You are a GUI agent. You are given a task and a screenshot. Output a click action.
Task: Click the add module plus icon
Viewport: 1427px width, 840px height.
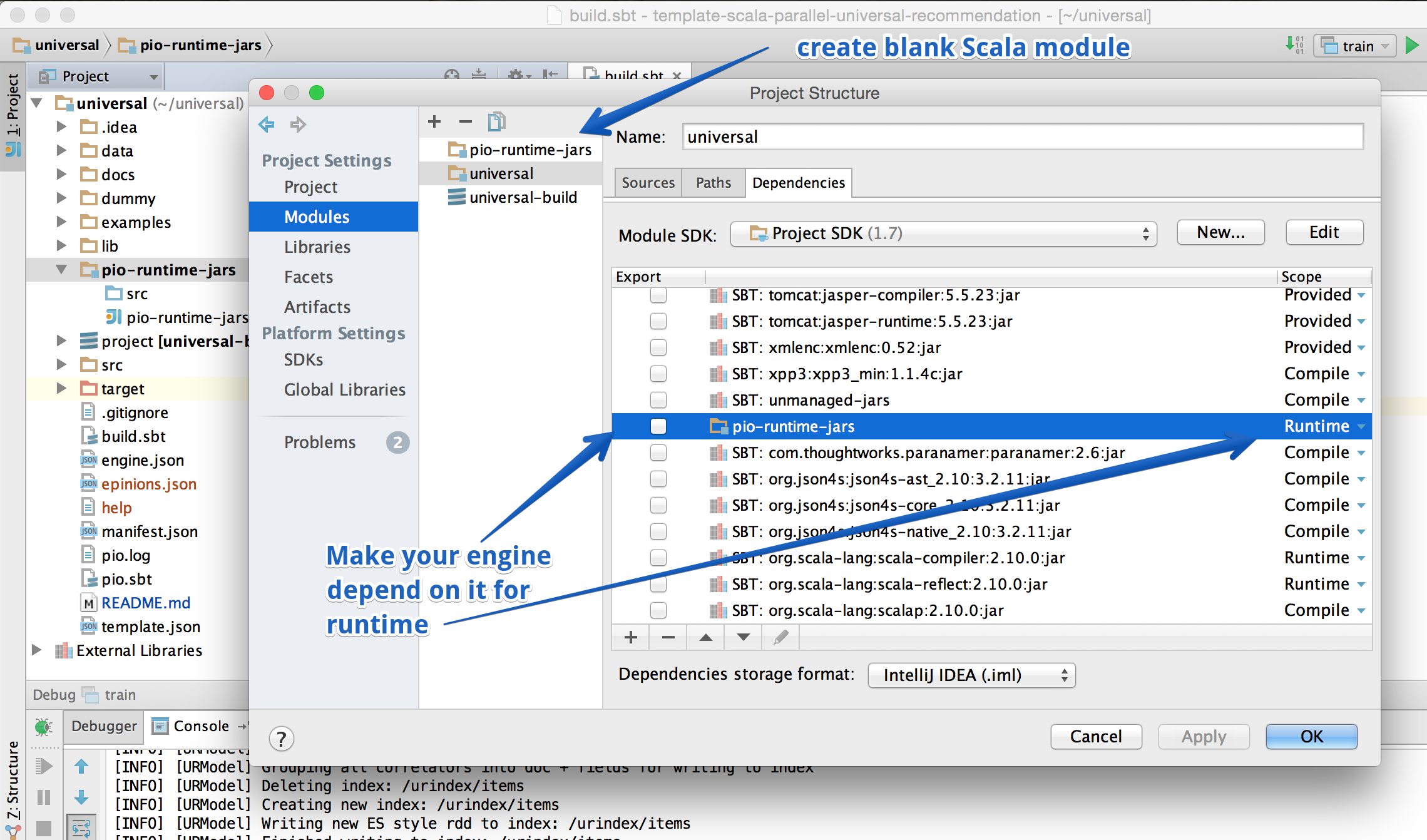(434, 121)
